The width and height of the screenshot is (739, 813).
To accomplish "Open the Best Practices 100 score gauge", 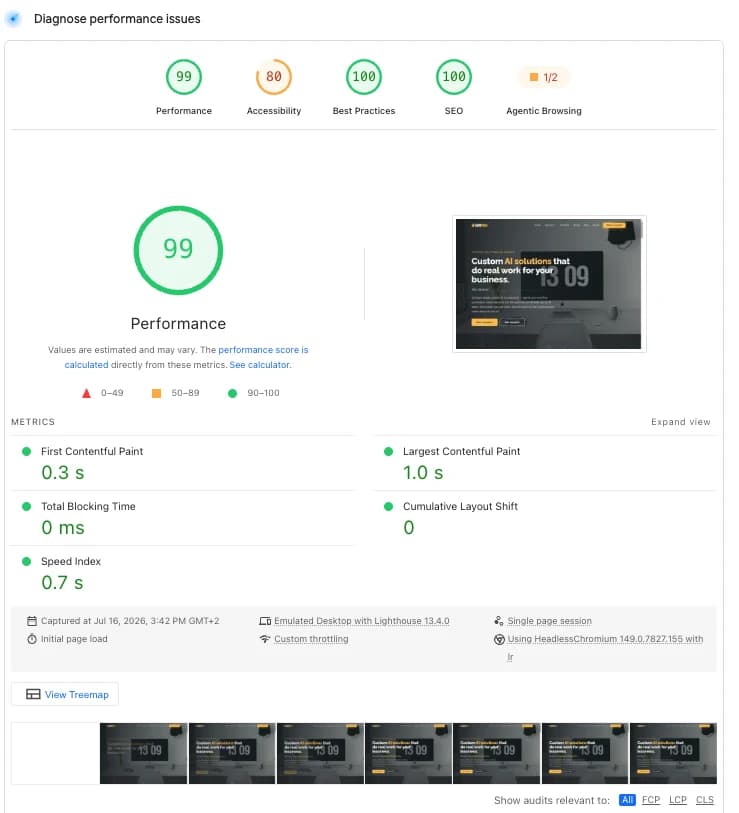I will [364, 77].
